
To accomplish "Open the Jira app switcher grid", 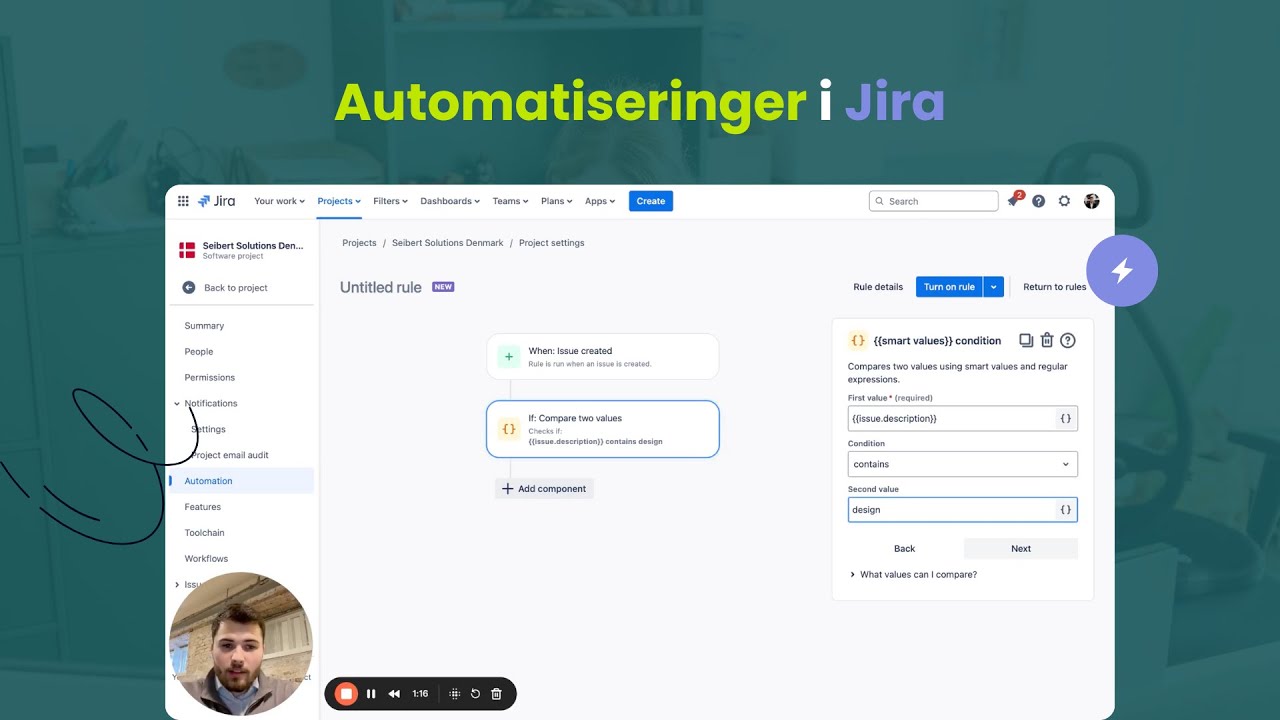I will coord(183,201).
